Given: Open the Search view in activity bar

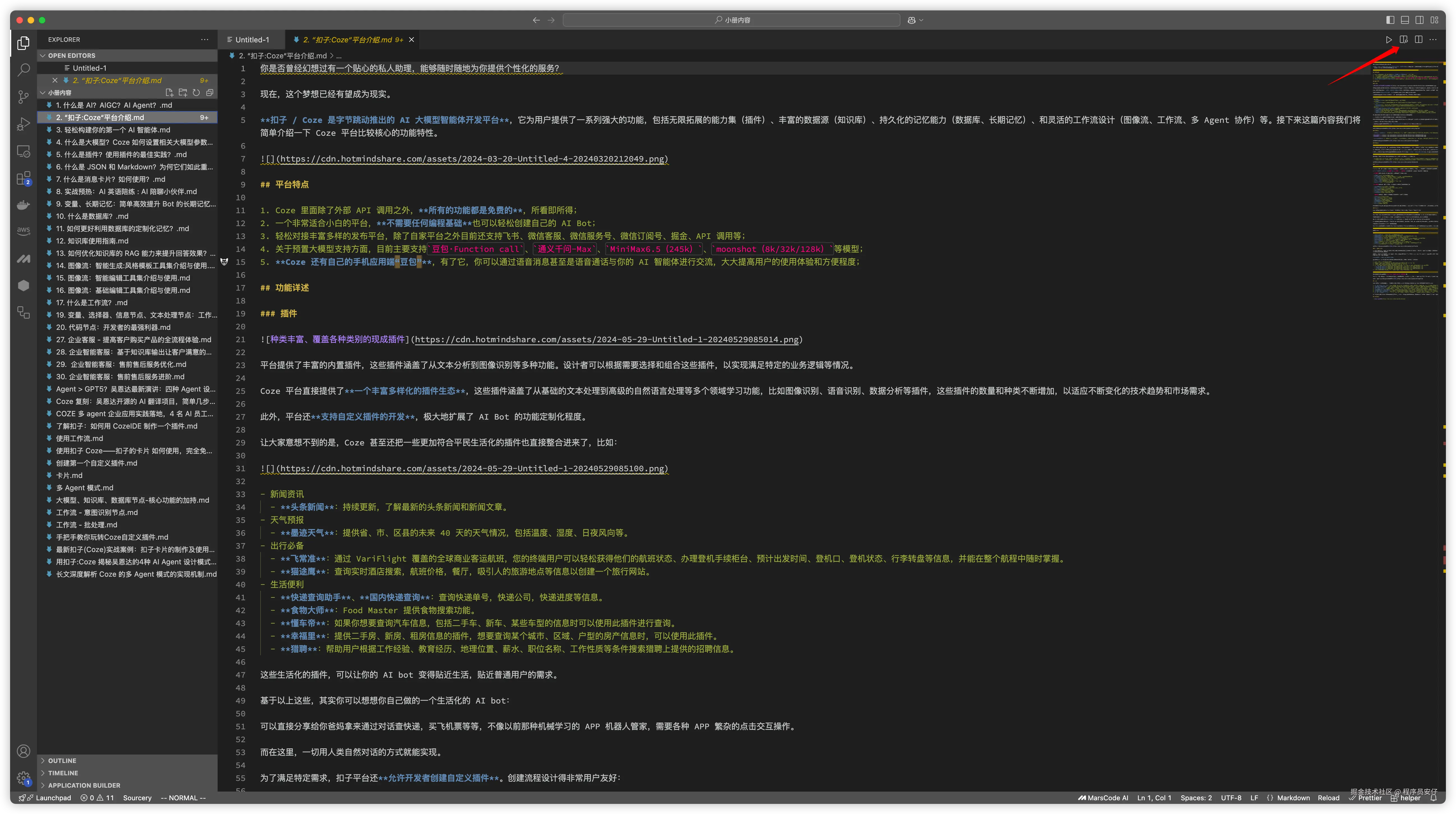Looking at the screenshot, I should (x=23, y=70).
